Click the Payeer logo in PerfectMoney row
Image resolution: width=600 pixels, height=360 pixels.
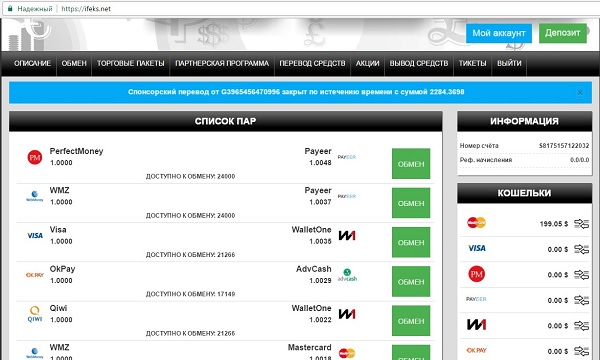point(347,157)
